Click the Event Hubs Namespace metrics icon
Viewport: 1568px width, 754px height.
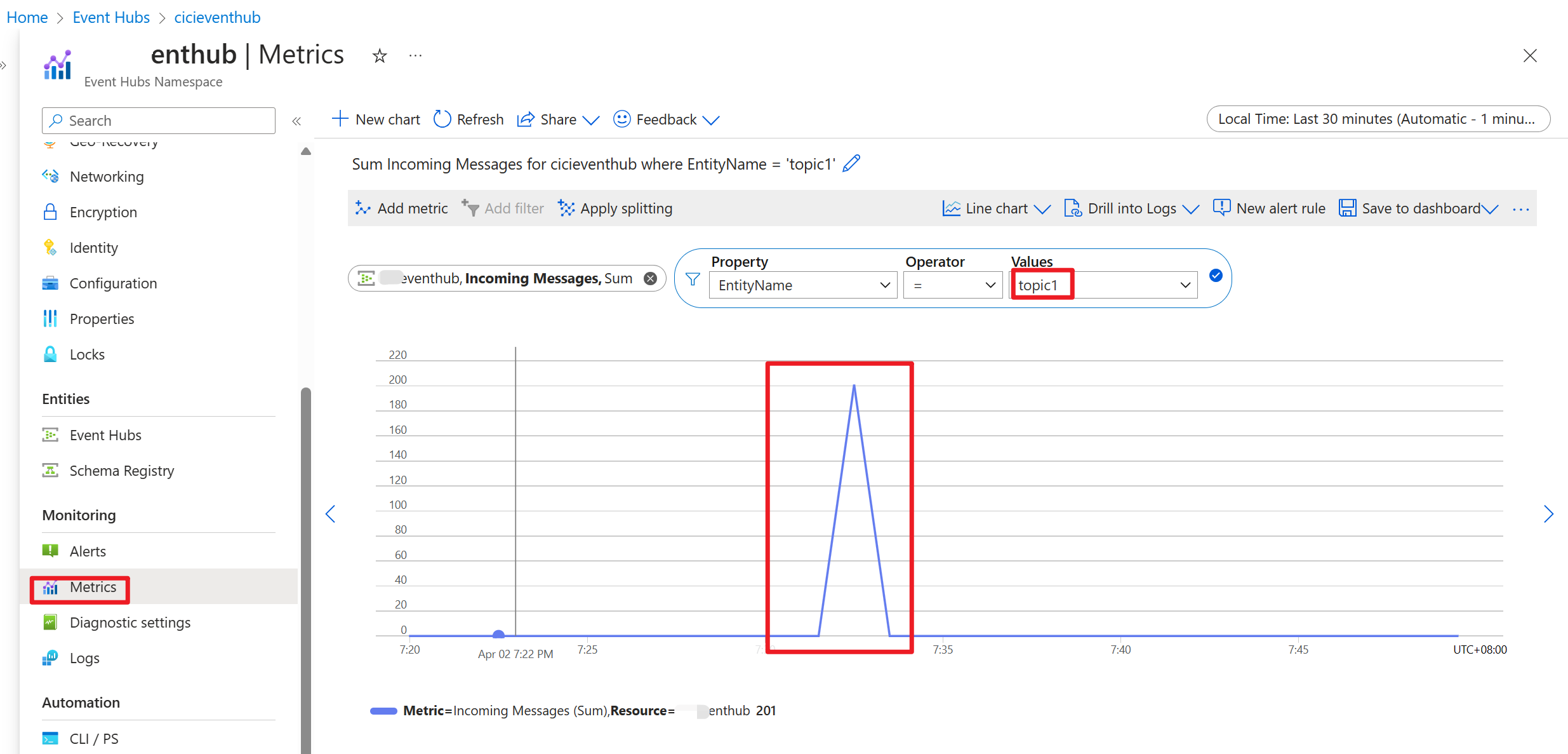click(58, 65)
